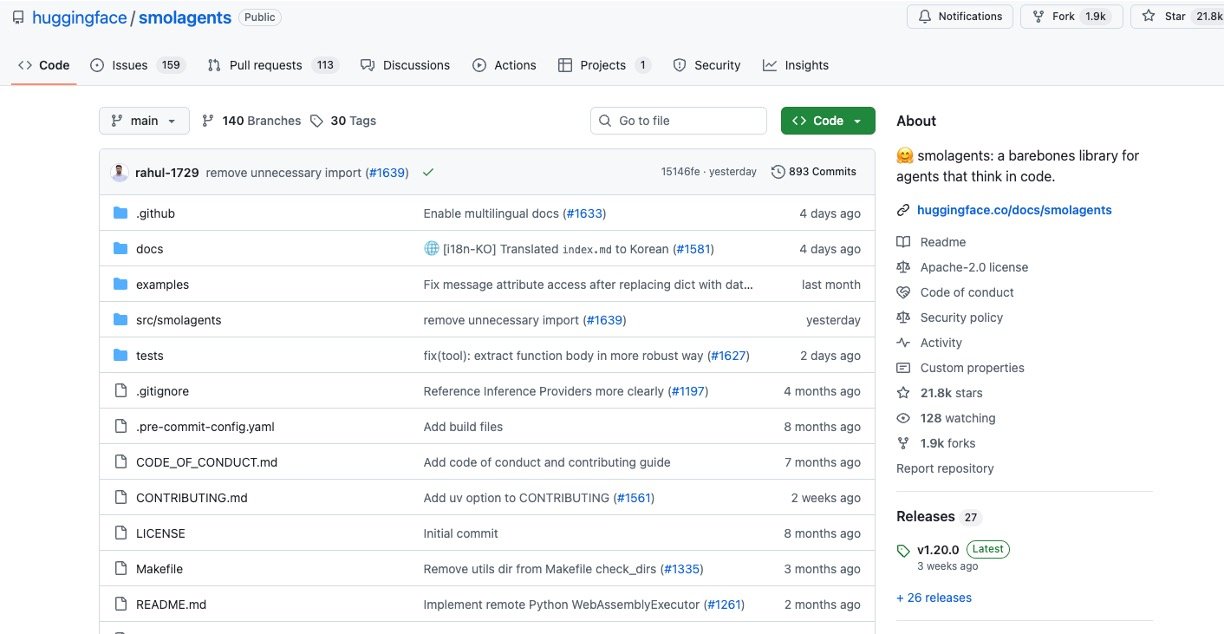
Task: Click the tags icon next to 30 Tags
Action: pyautogui.click(x=317, y=121)
